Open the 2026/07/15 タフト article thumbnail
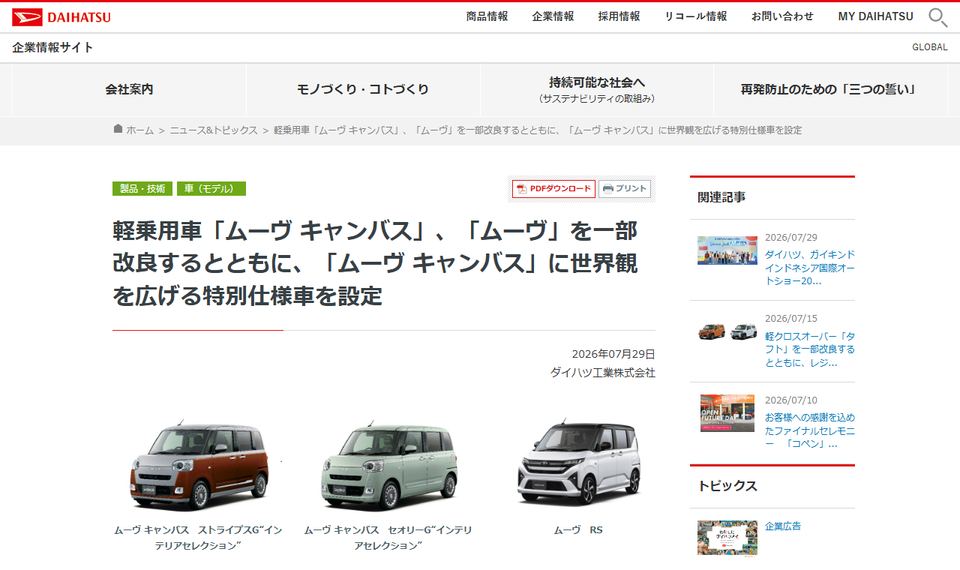This screenshot has height=570, width=960. point(727,331)
